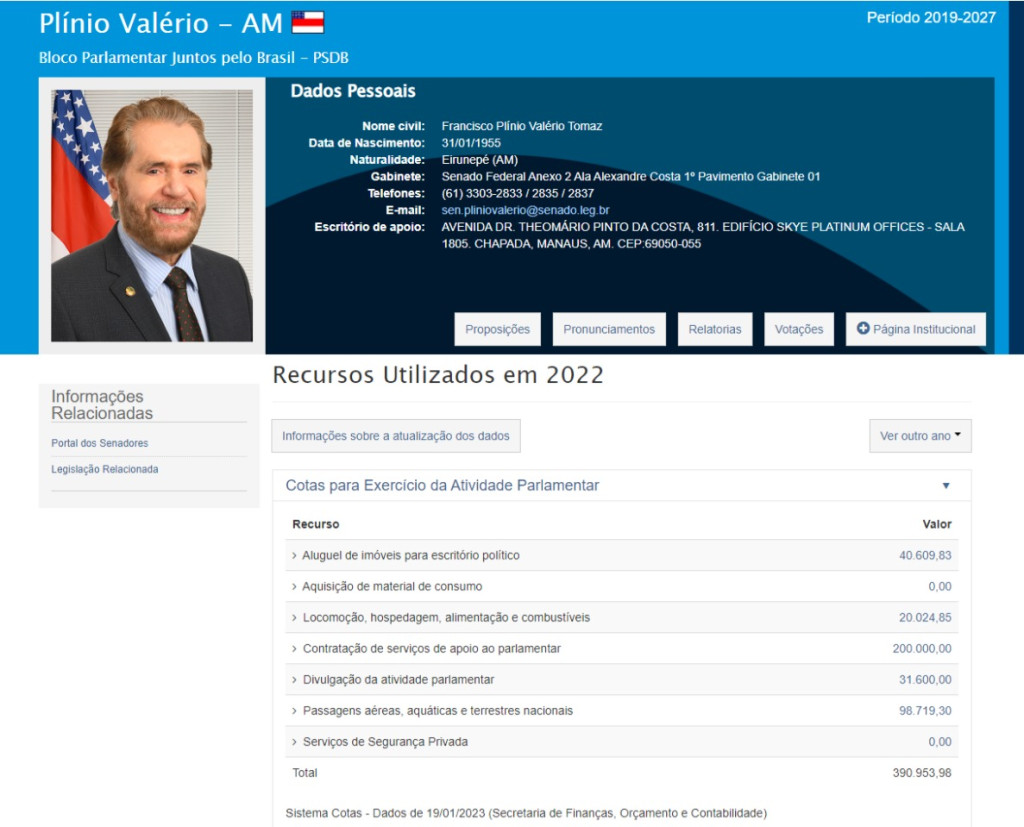The height and width of the screenshot is (827, 1024).
Task: Expand Aluguel de imóveis para escritório político
Action: [x=410, y=555]
